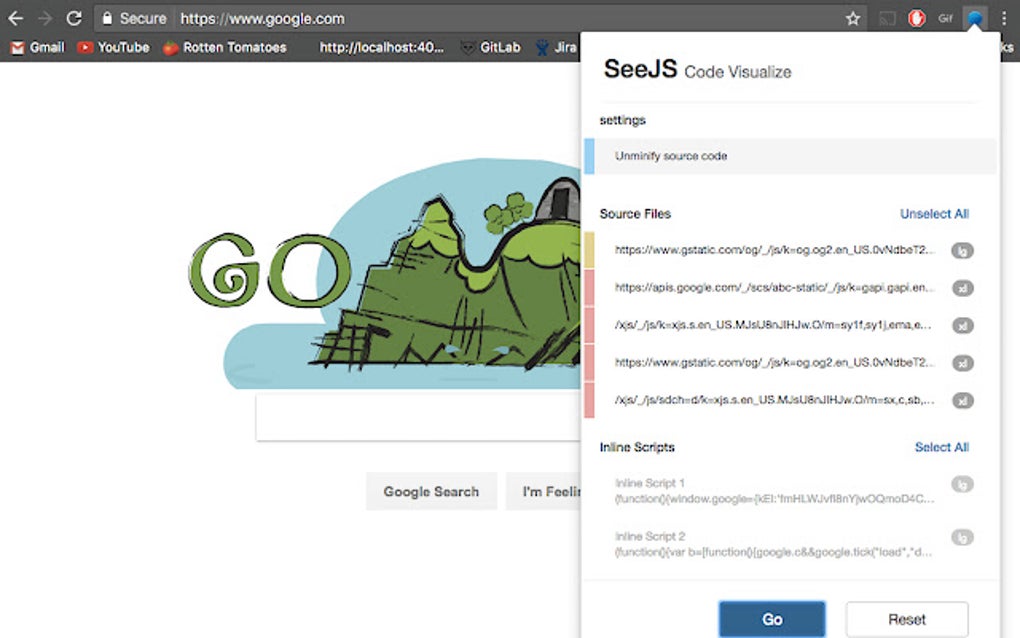This screenshot has height=638, width=1020.
Task: Bookmark this page with the star icon
Action: pos(853,18)
